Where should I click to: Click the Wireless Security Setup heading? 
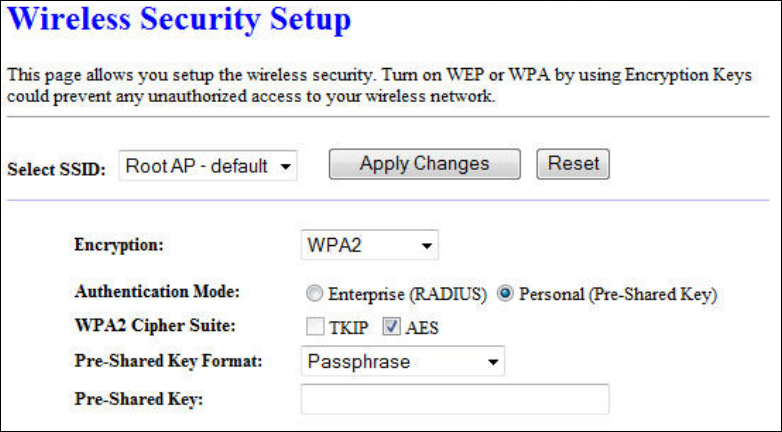(180, 20)
